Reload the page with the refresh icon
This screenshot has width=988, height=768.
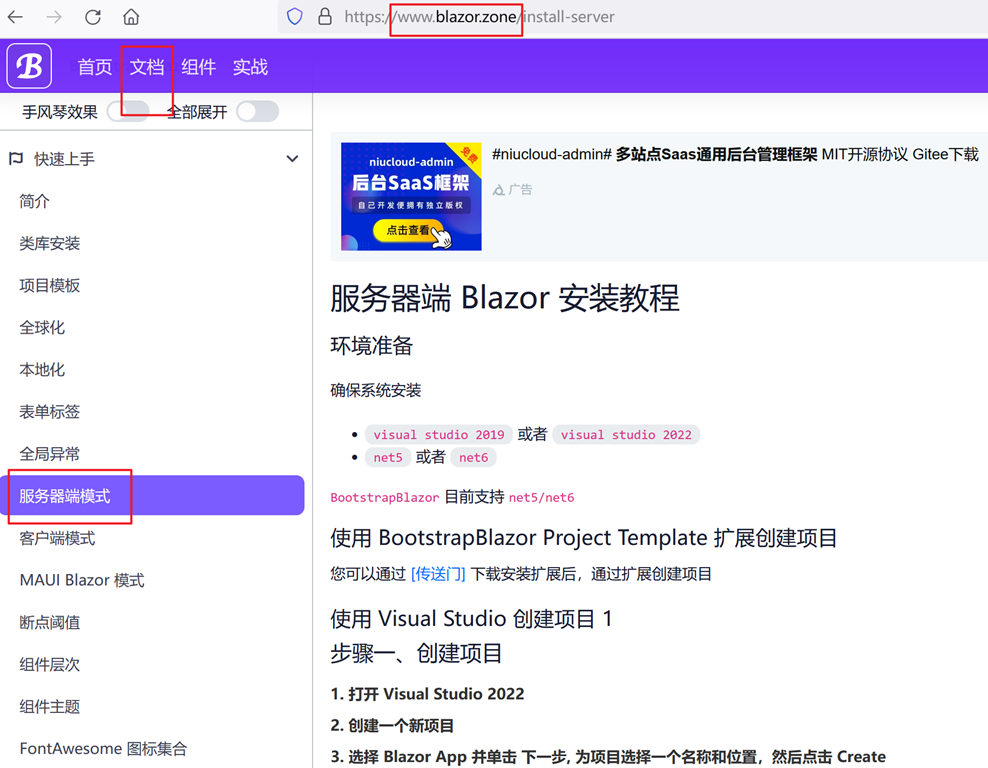tap(93, 17)
